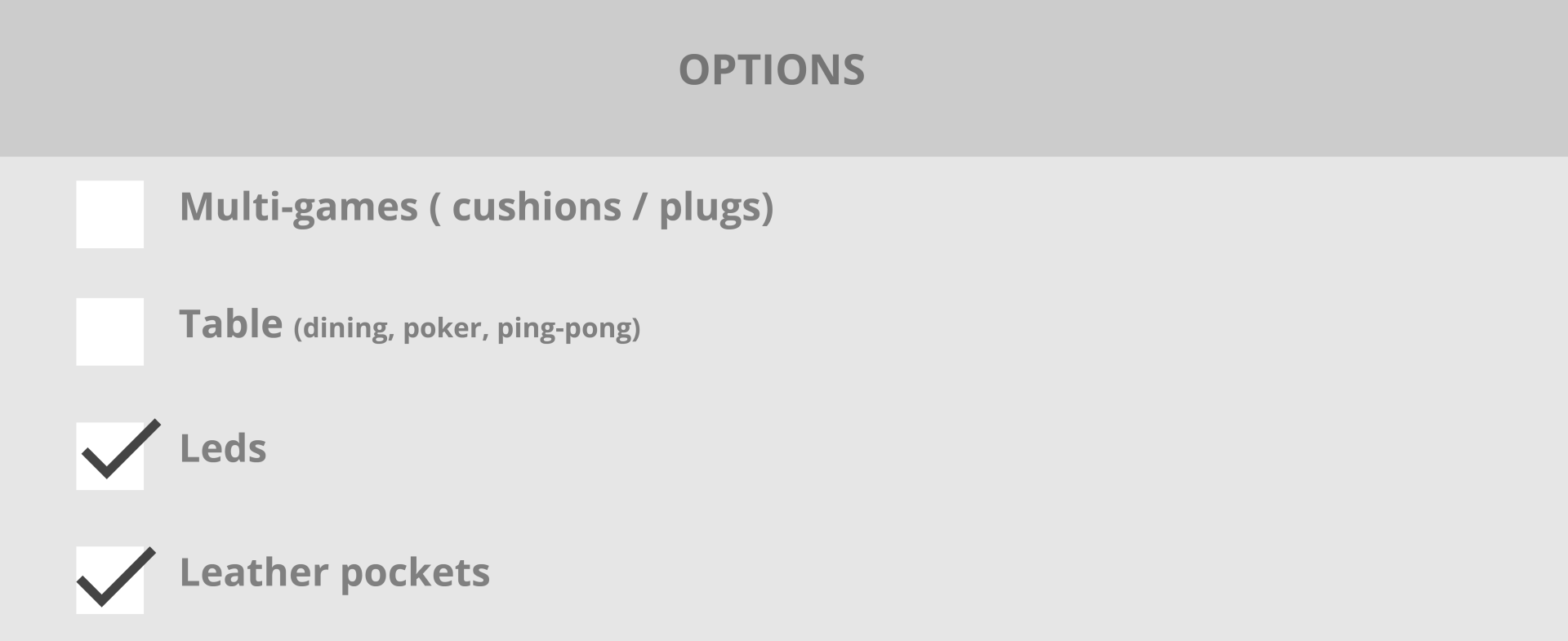Click the checkmark icon beside Leather pockets

pos(116,577)
